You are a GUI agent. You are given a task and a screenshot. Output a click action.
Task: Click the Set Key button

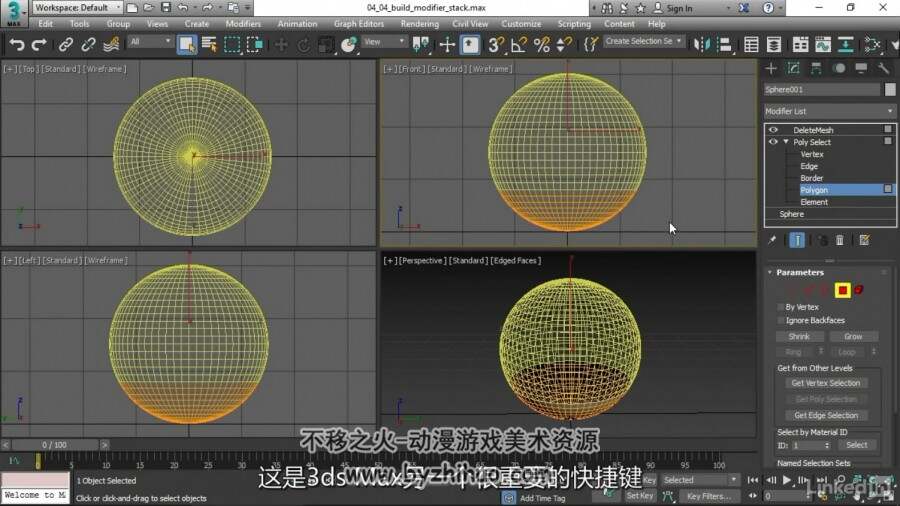tap(639, 496)
